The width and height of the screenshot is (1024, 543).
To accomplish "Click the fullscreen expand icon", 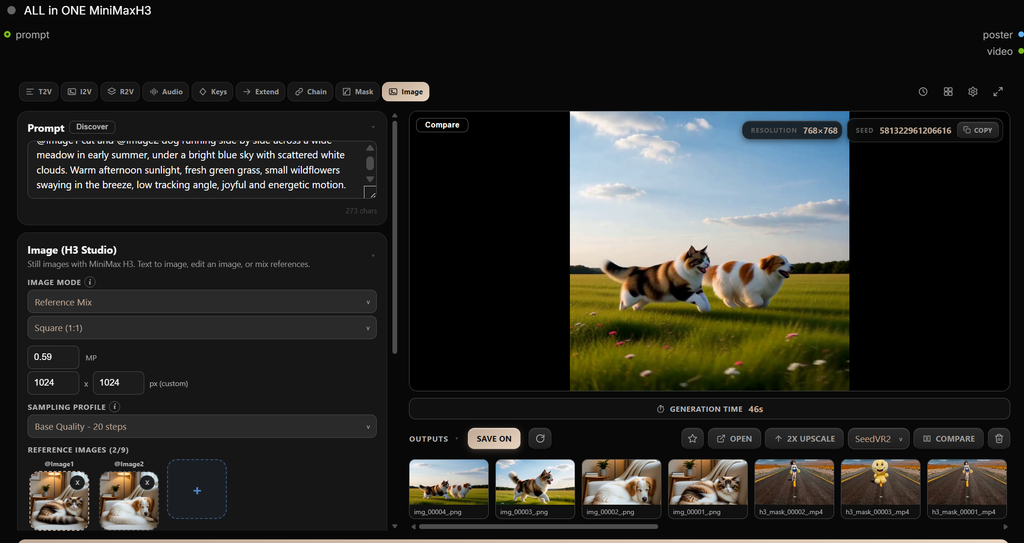I will tap(998, 91).
